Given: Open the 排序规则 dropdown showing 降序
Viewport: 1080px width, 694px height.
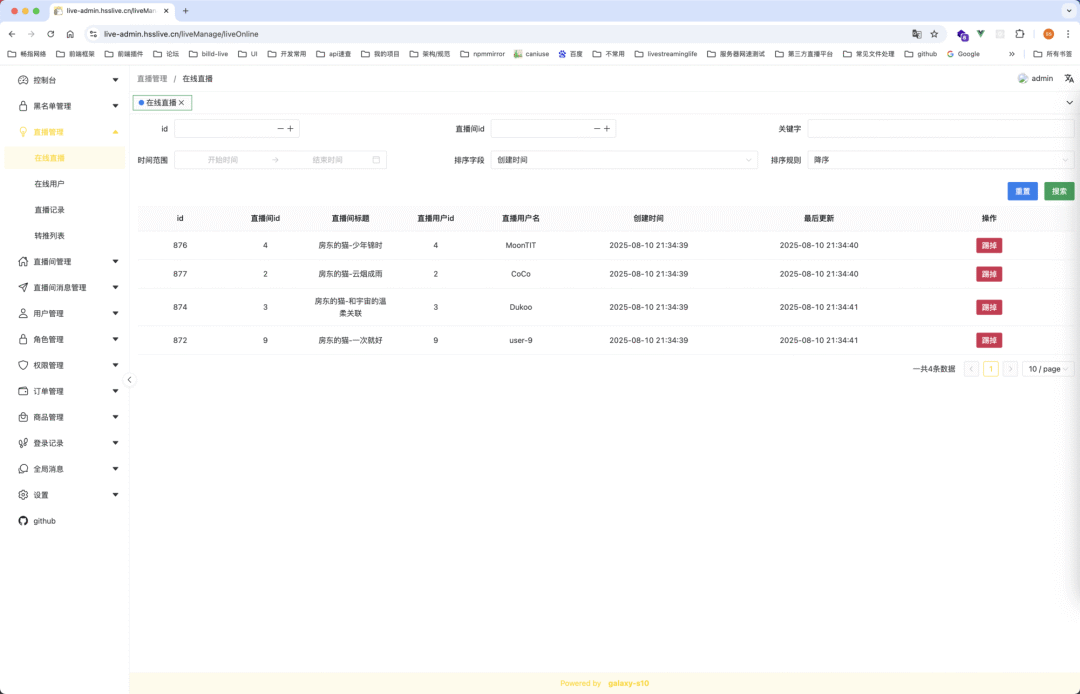Looking at the screenshot, I should (x=940, y=160).
